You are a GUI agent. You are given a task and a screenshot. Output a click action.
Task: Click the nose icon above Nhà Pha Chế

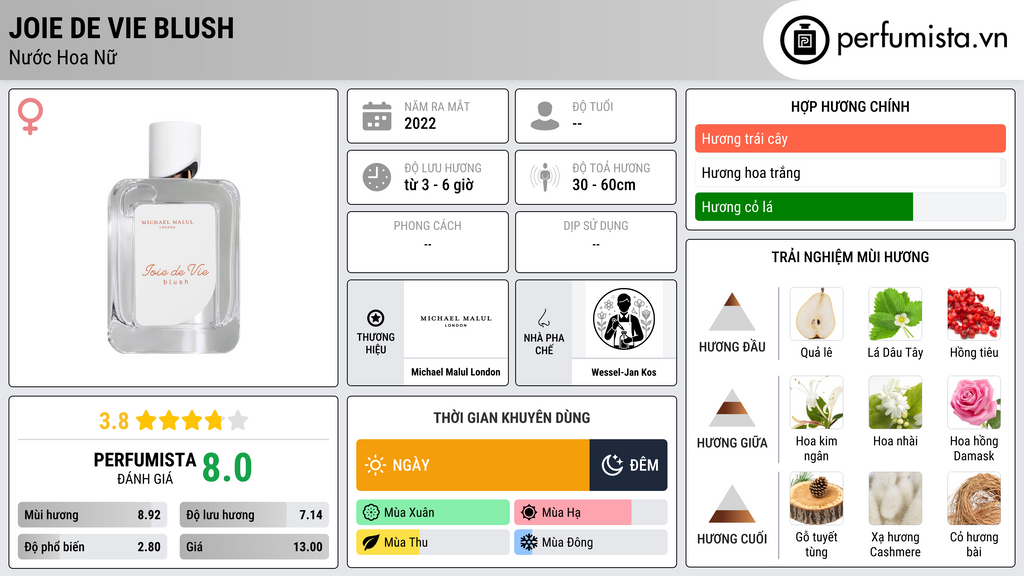point(543,318)
